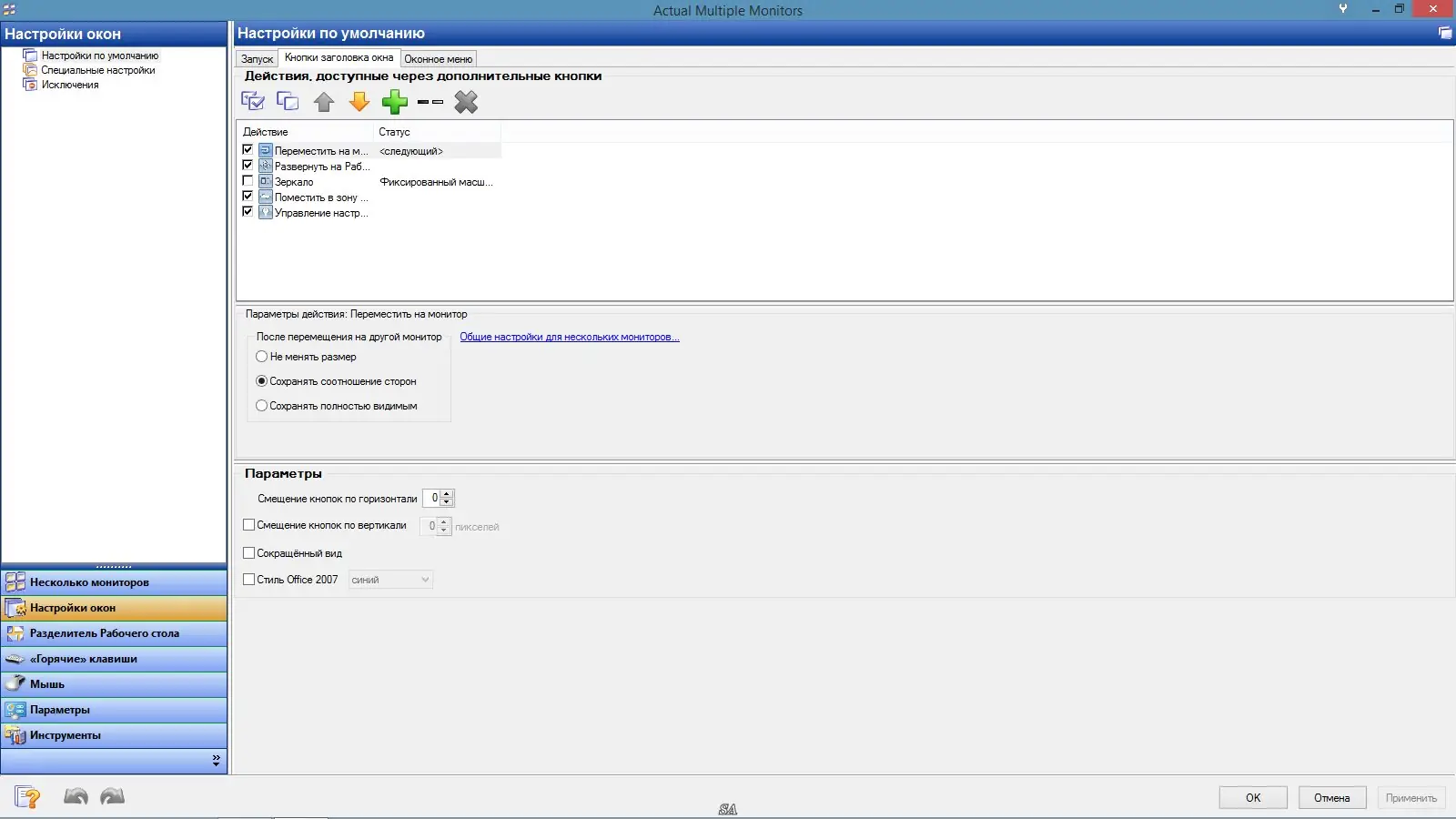
Task: Select the Поместить в зону row text
Action: point(321,197)
